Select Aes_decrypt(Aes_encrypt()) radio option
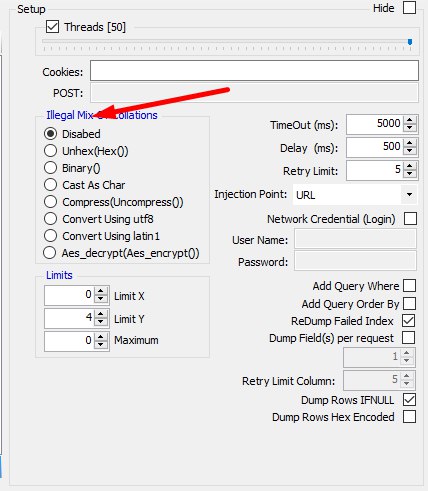 (50, 253)
